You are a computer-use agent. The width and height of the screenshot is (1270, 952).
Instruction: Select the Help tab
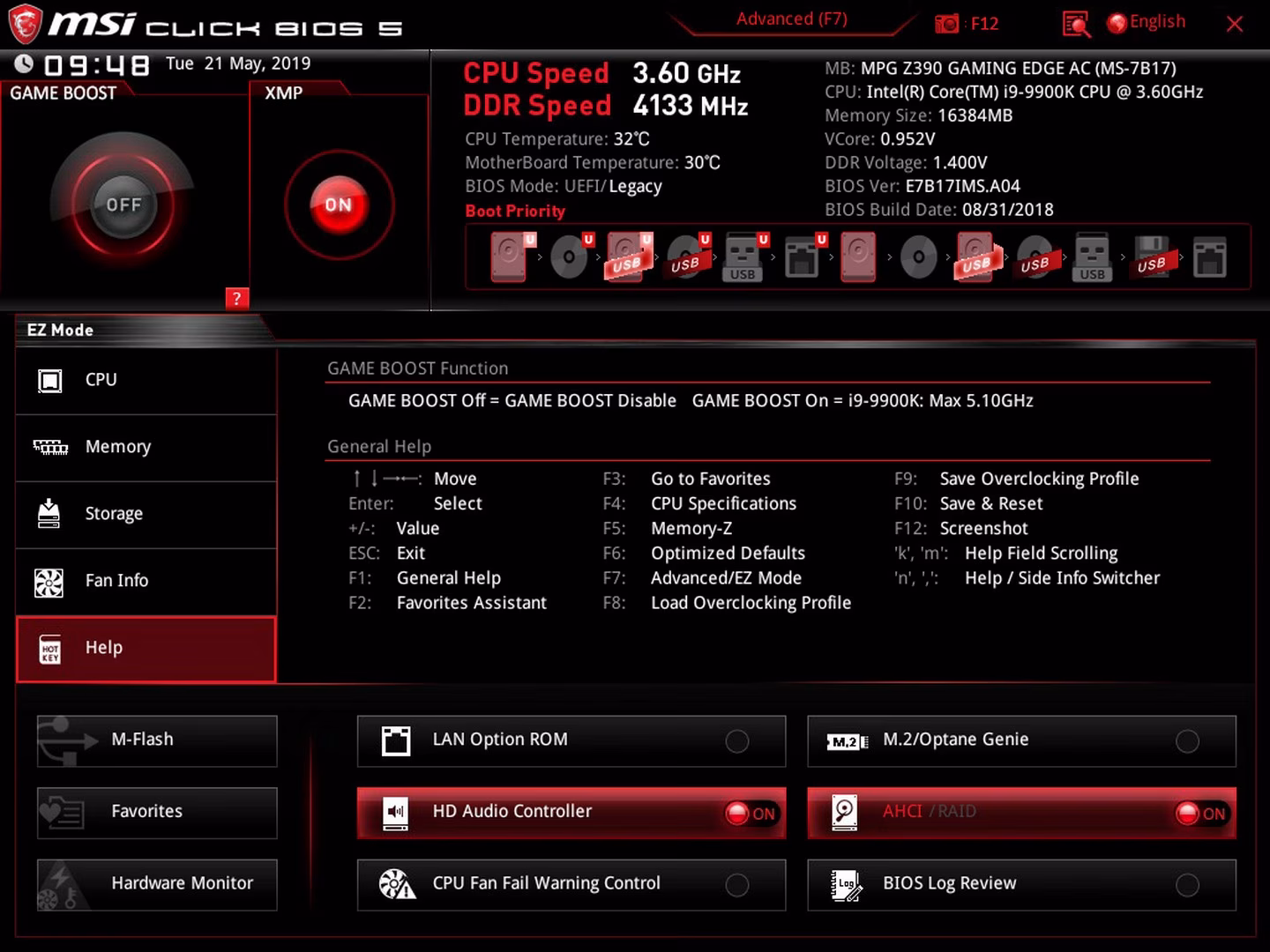point(146,649)
